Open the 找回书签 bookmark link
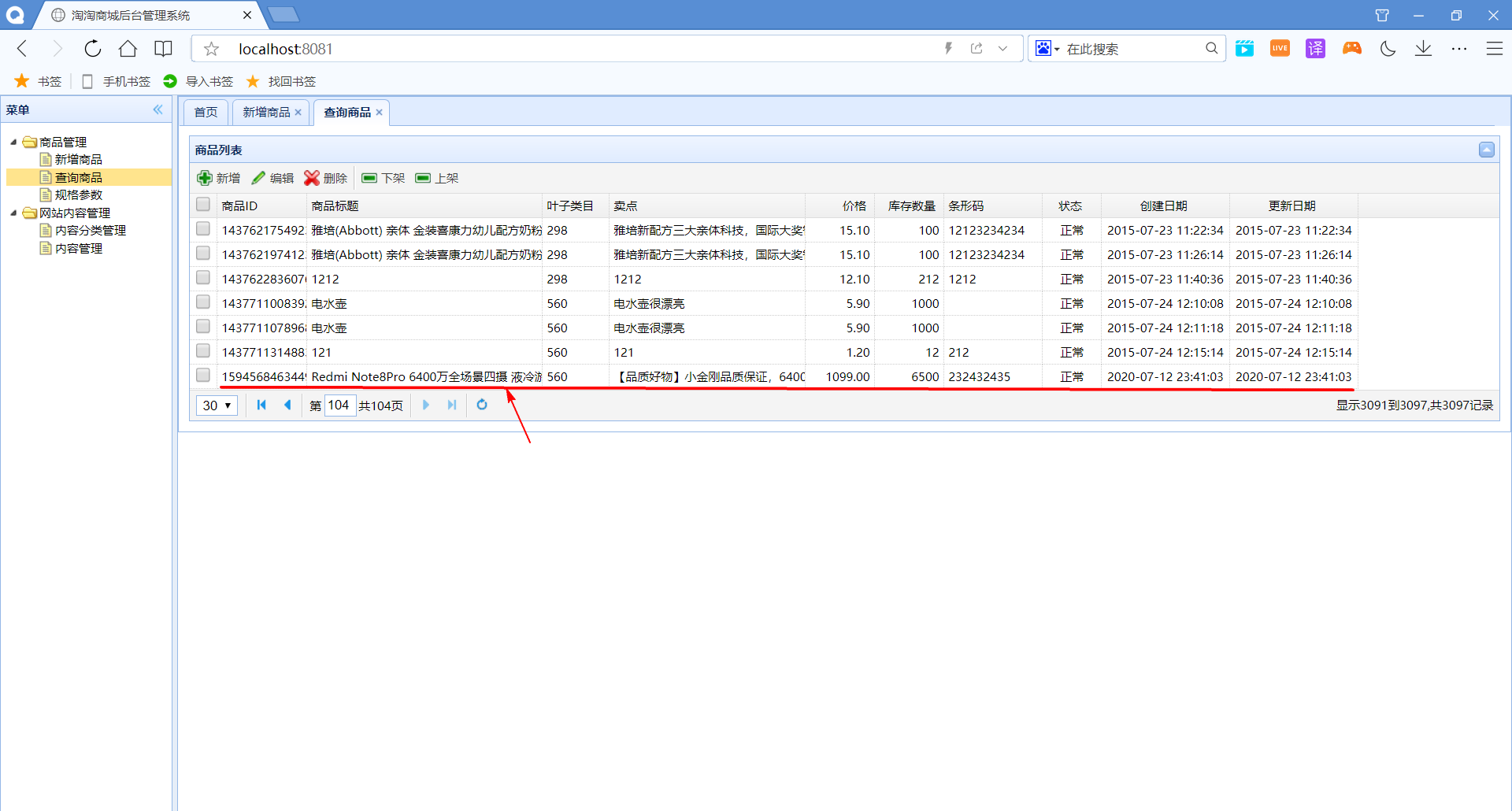1512x811 pixels. click(x=281, y=81)
